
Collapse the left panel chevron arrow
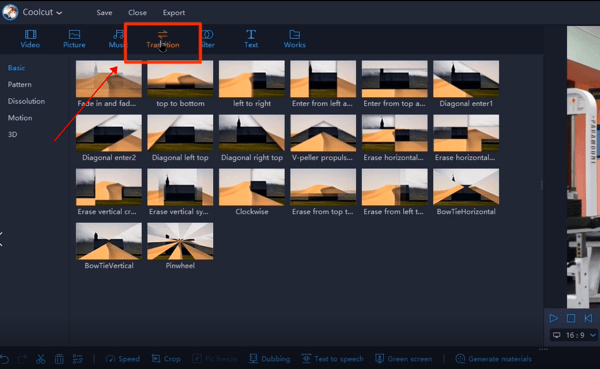point(2,239)
